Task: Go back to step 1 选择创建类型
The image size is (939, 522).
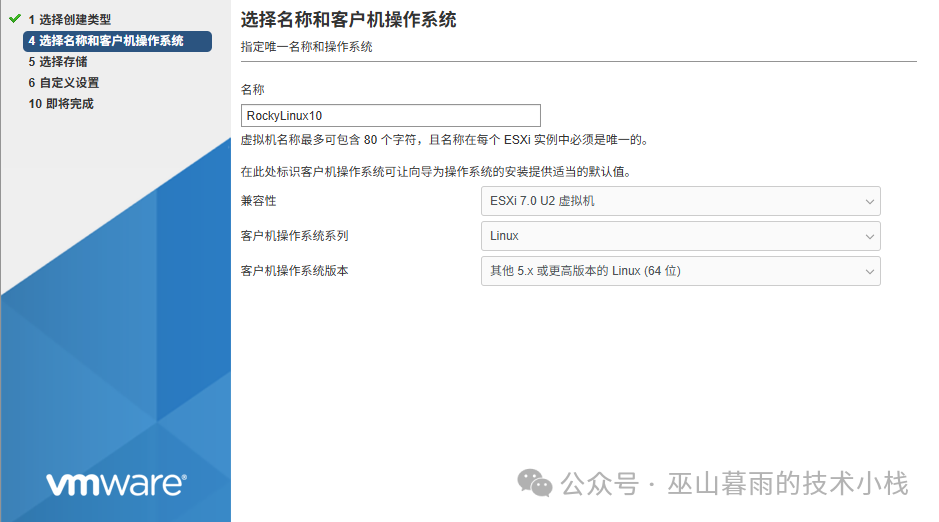Action: 70,20
